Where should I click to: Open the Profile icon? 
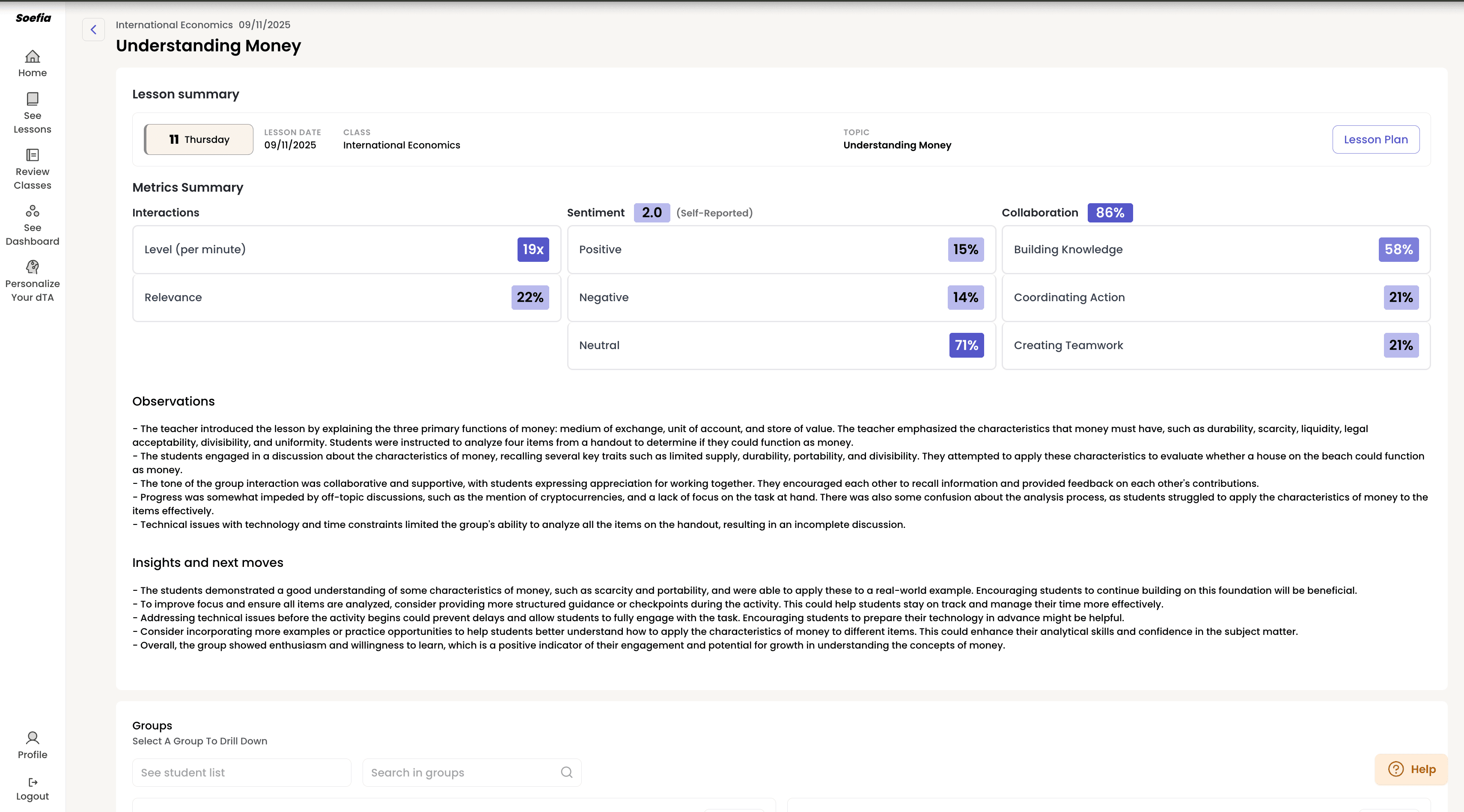tap(33, 738)
